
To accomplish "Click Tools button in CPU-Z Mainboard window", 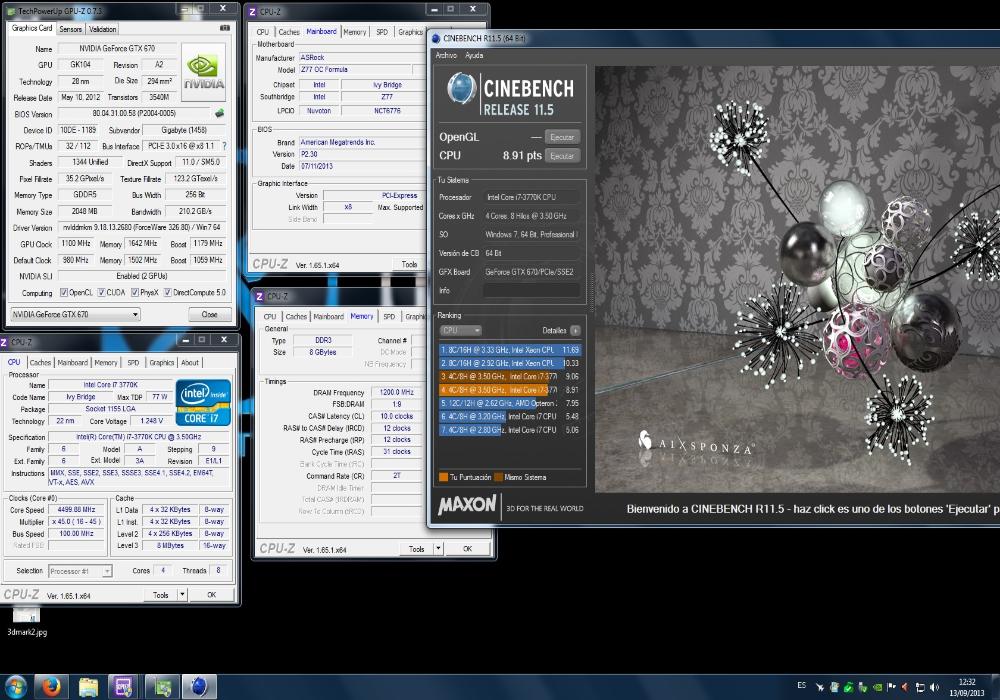I will 409,264.
